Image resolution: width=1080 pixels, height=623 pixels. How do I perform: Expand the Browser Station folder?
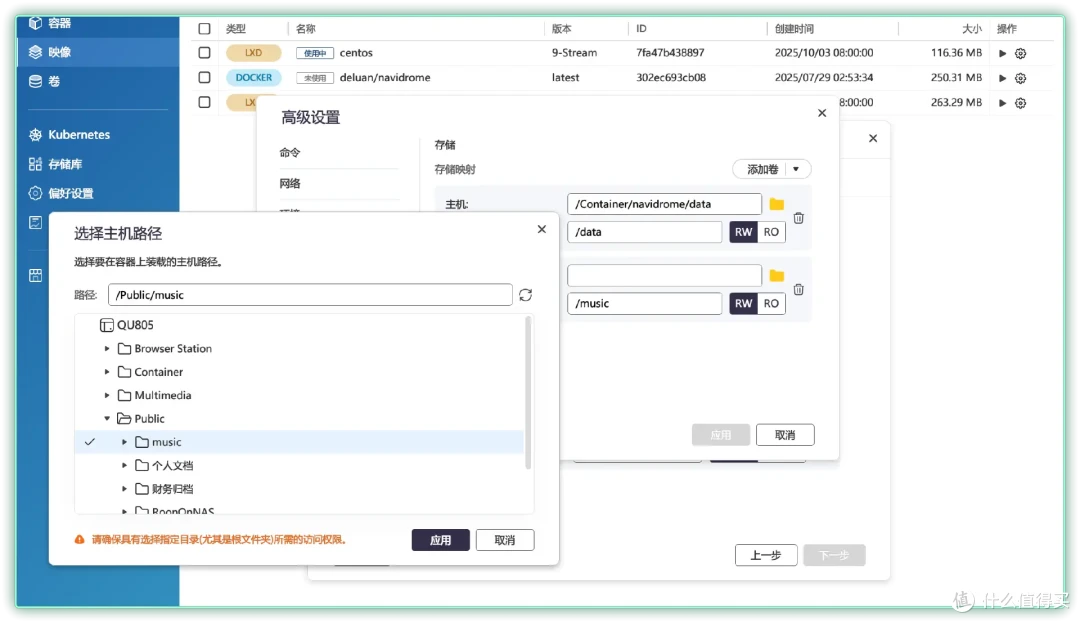(107, 348)
